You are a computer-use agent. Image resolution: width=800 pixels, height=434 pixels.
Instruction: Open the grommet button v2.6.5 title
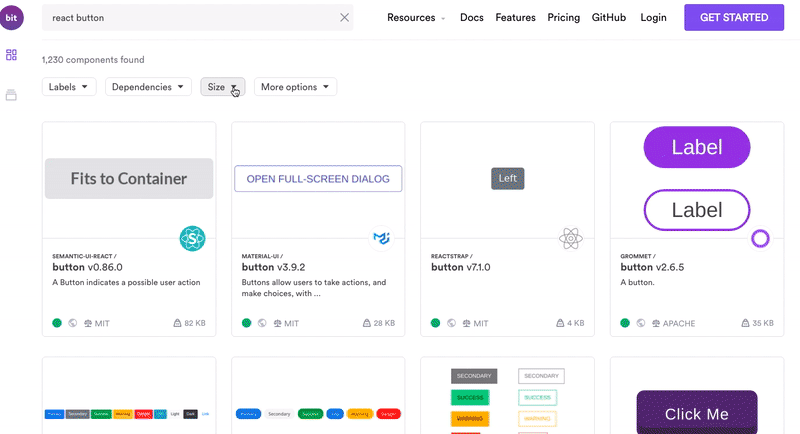click(652, 267)
